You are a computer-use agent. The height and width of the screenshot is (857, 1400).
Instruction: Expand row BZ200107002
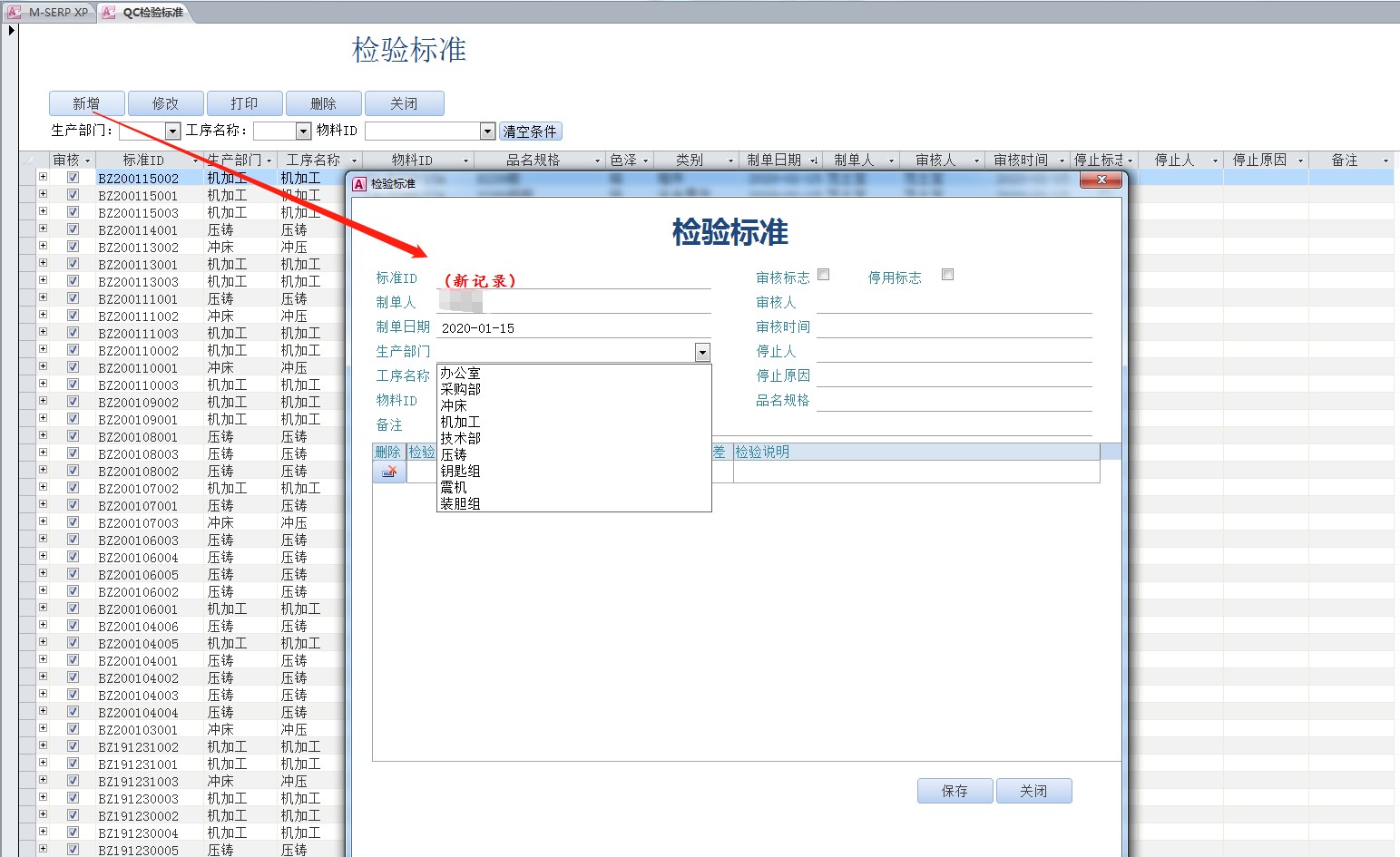pyautogui.click(x=43, y=487)
